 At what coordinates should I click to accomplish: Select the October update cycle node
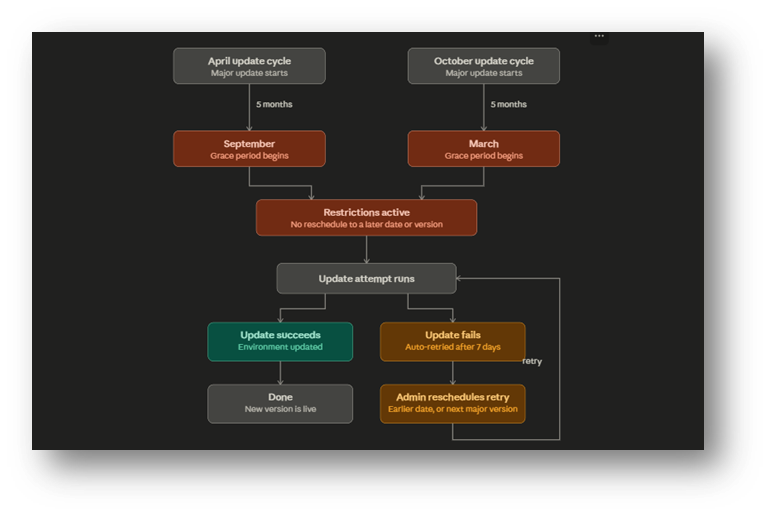pos(484,66)
